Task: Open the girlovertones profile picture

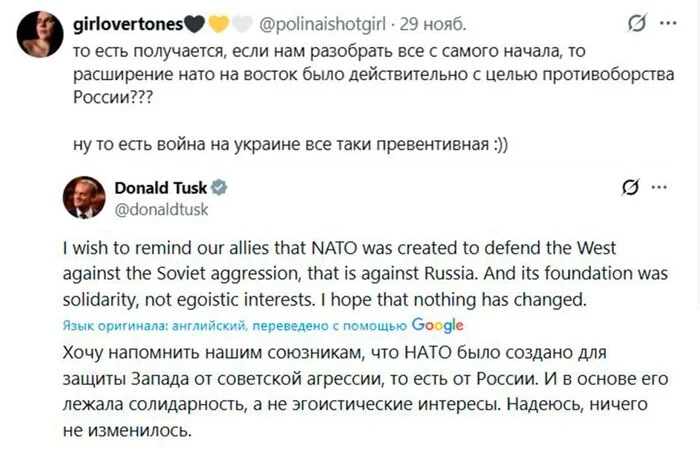Action: tap(41, 34)
